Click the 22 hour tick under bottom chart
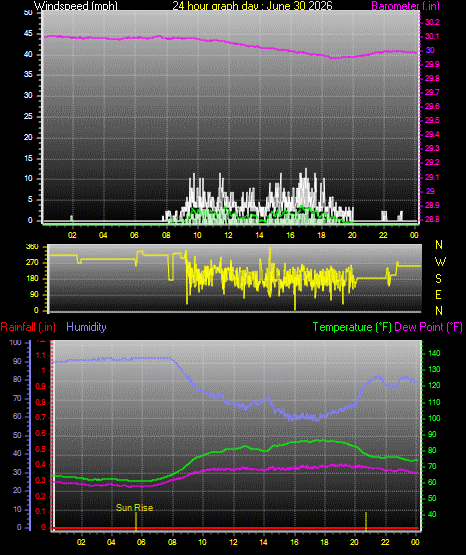Viewport: 466px width, 555px height. 385,542
